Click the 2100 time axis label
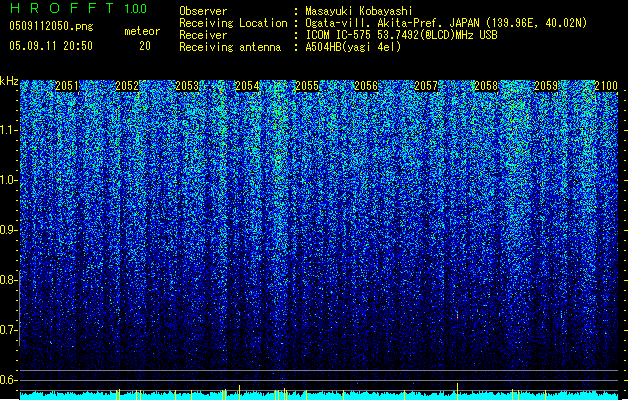This screenshot has height=400, width=629. tap(606, 86)
